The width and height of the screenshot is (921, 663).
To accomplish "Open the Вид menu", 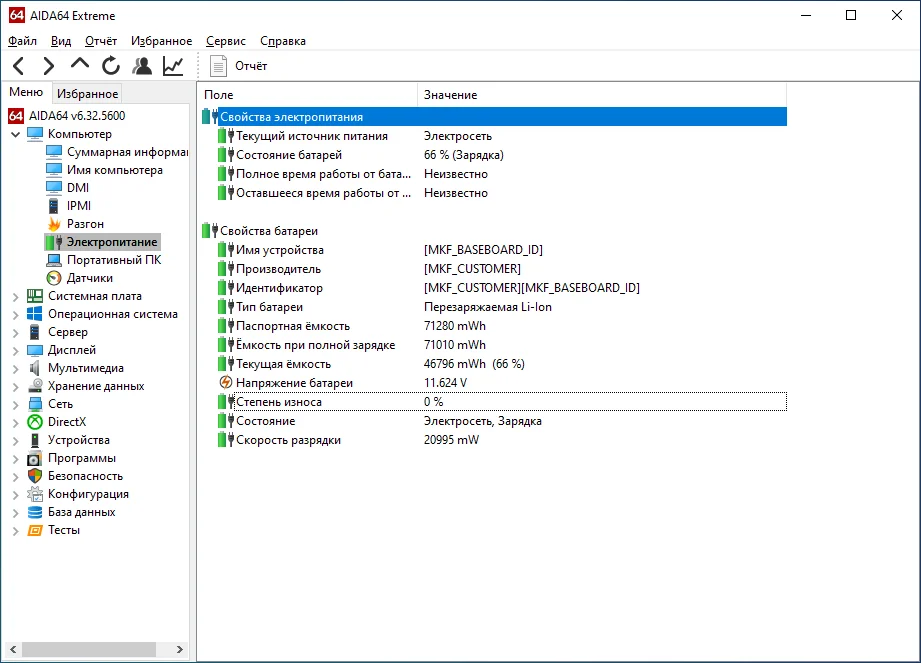I will pyautogui.click(x=61, y=41).
